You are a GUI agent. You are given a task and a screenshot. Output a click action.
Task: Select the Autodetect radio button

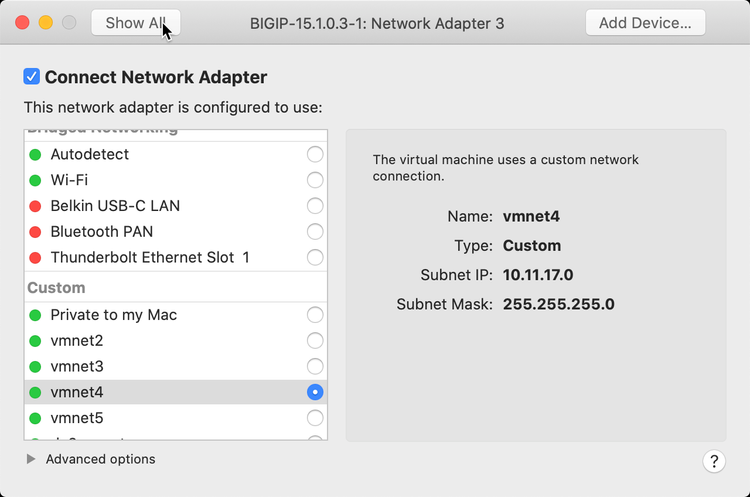[315, 155]
